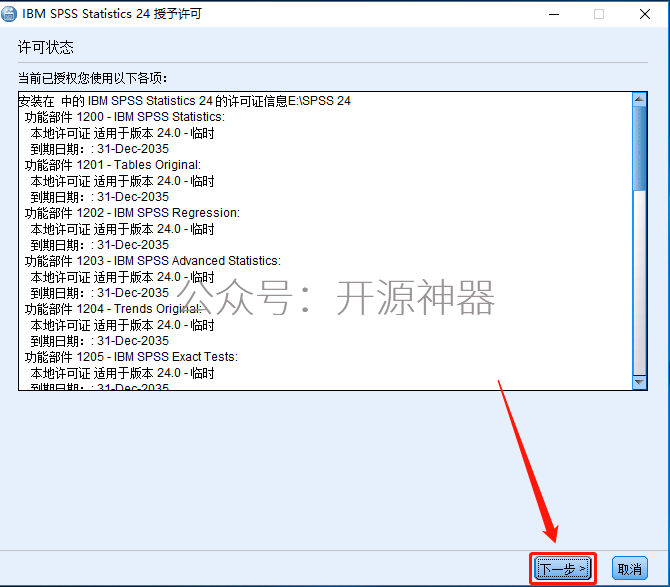Click the 许可状态 heading
Viewport: 670px width, 587px height.
coord(46,47)
